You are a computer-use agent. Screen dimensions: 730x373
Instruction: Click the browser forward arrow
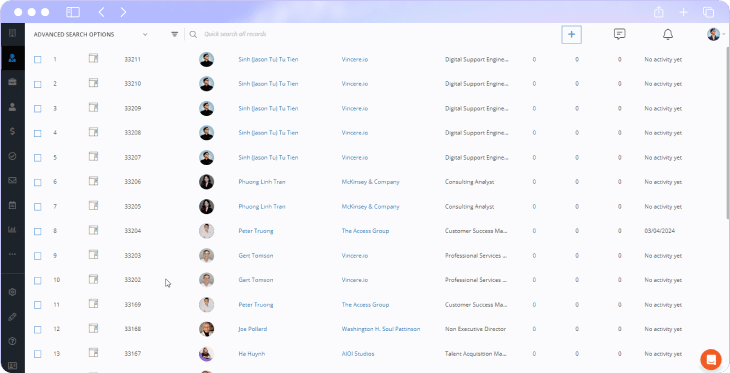pyautogui.click(x=123, y=12)
